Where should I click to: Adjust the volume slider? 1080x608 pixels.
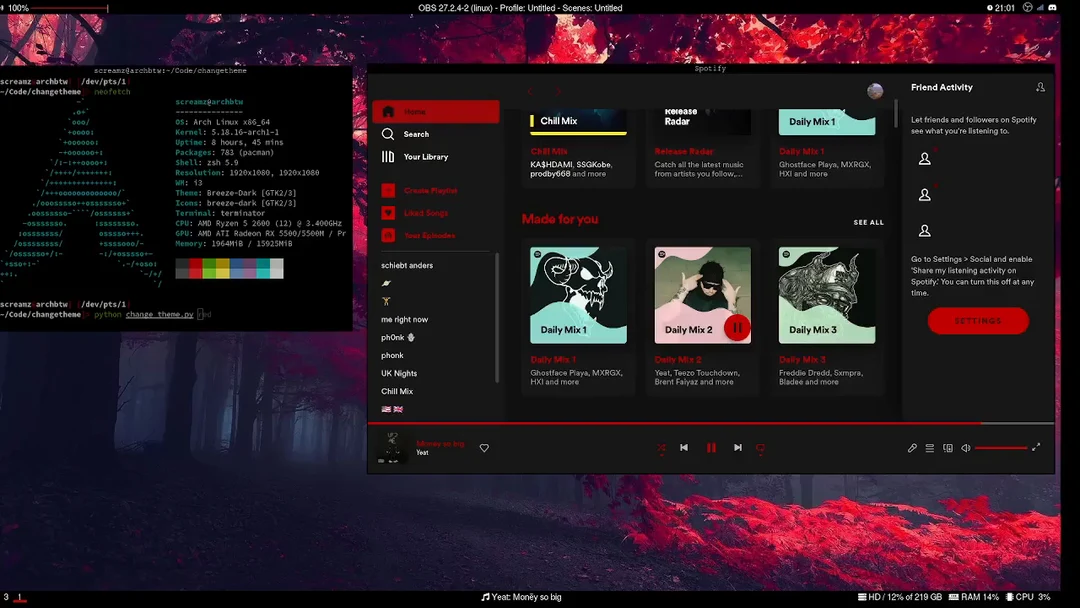point(1000,448)
